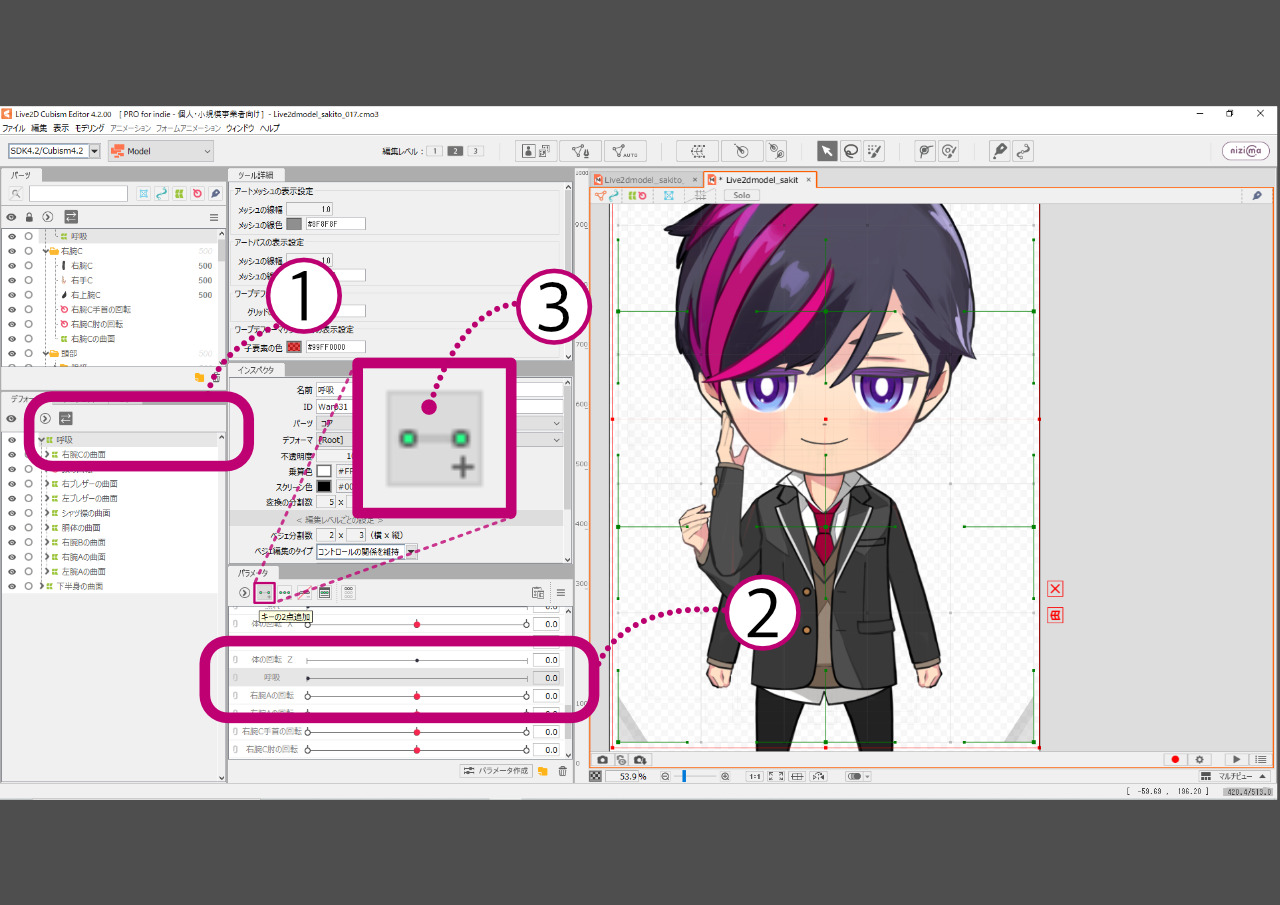Viewport: 1280px width, 905px height.
Task: Click the zoom in magnifier icon
Action: (x=725, y=776)
